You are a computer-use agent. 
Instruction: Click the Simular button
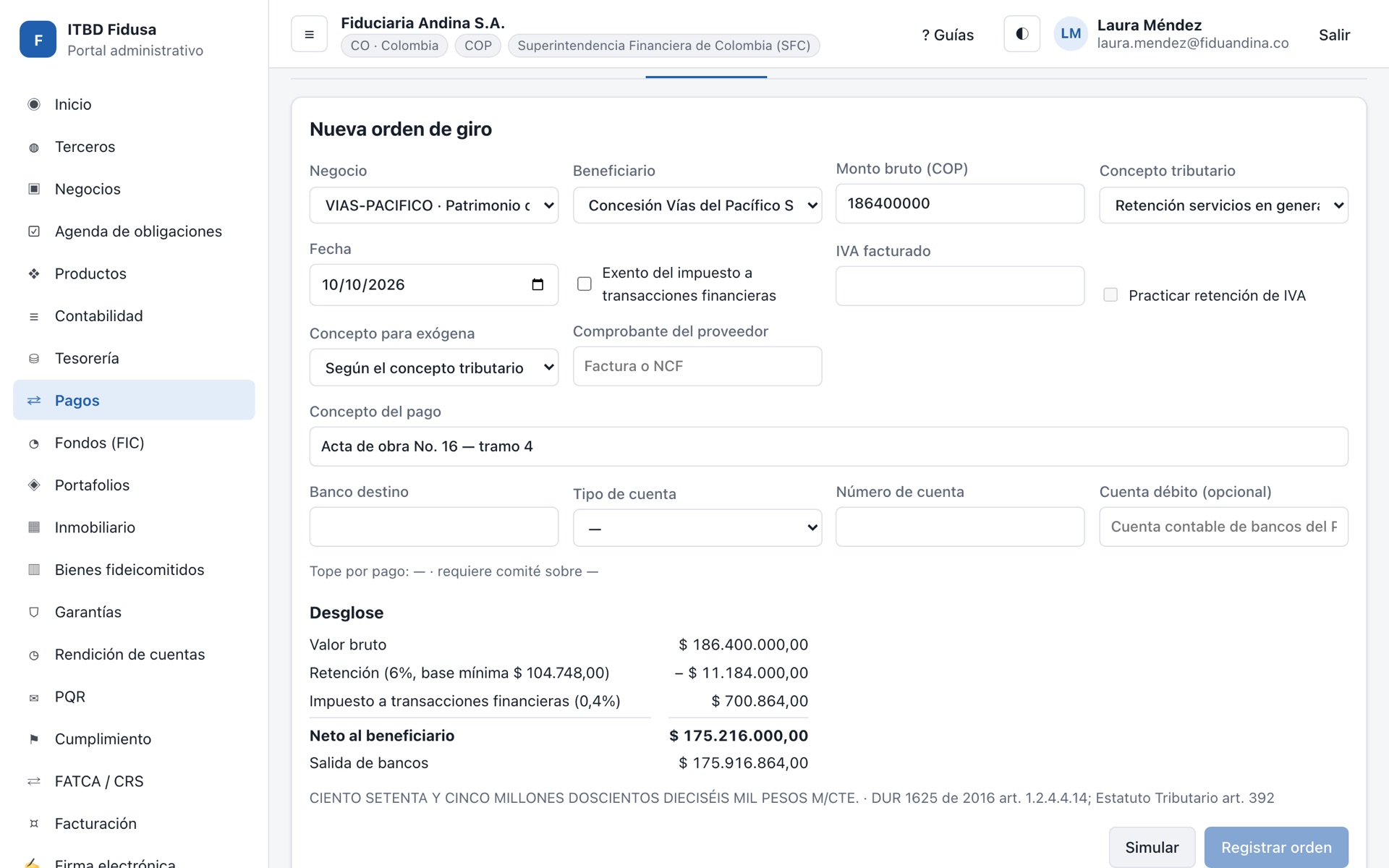pos(1152,847)
